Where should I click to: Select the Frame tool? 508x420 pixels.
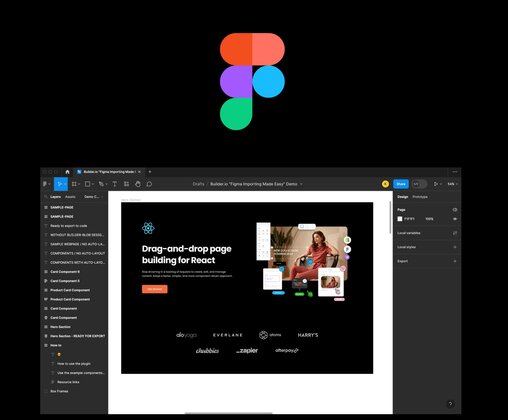(x=74, y=184)
